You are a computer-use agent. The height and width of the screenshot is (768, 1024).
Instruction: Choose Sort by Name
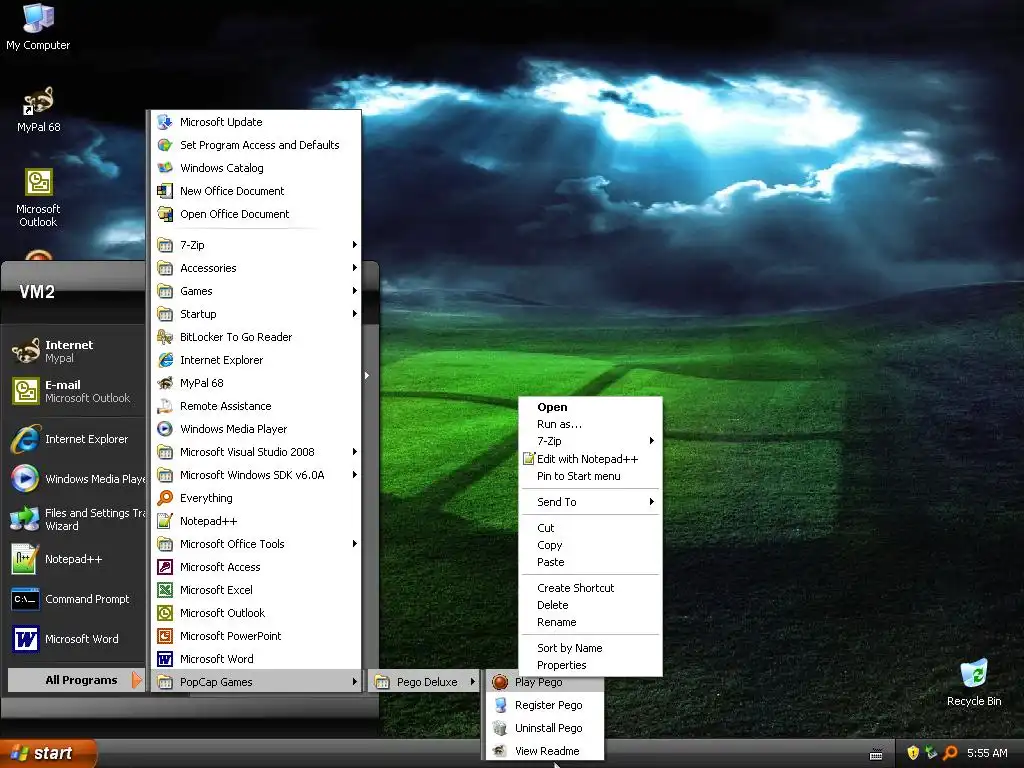tap(590, 648)
